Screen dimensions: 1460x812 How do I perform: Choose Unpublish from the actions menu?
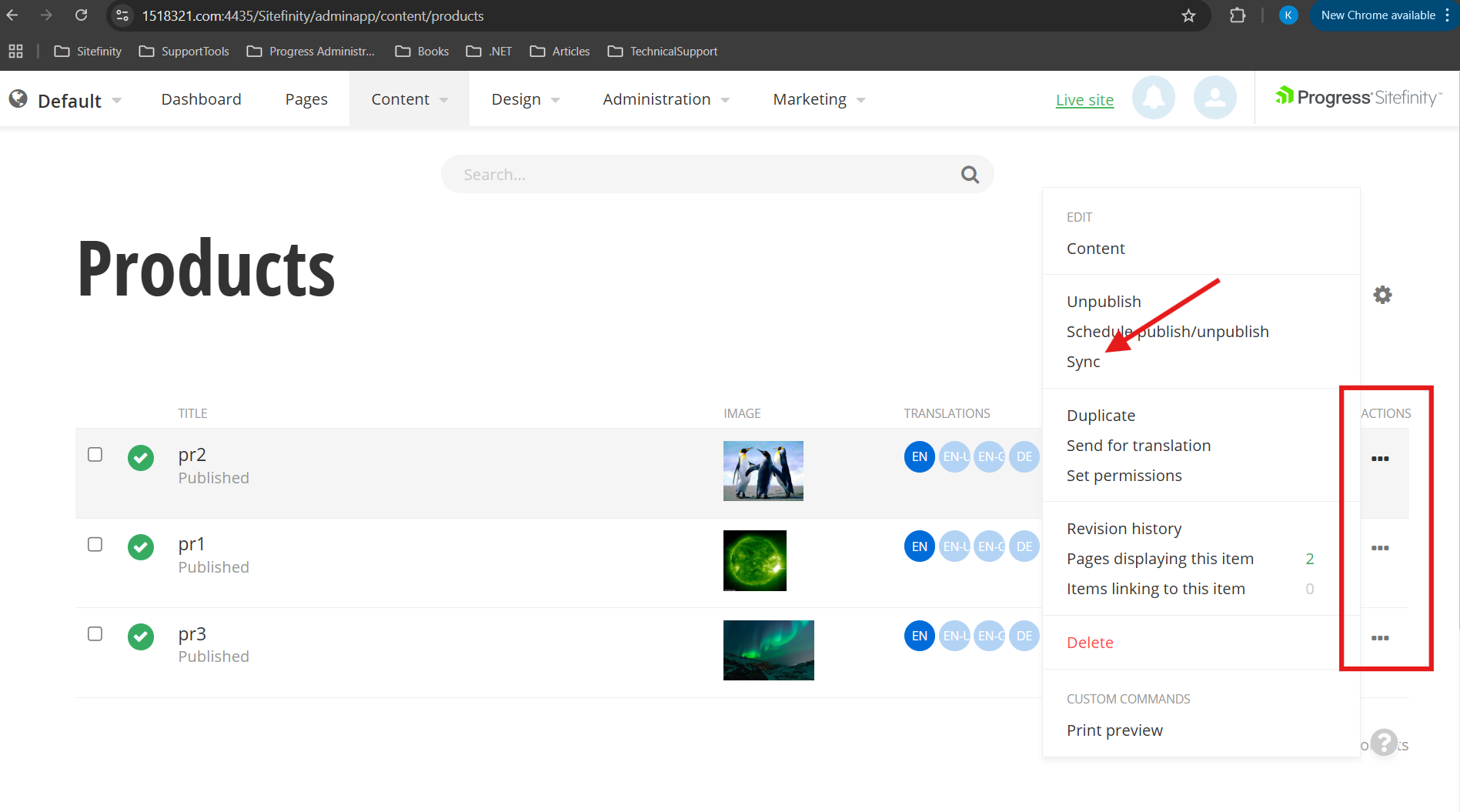click(1104, 302)
